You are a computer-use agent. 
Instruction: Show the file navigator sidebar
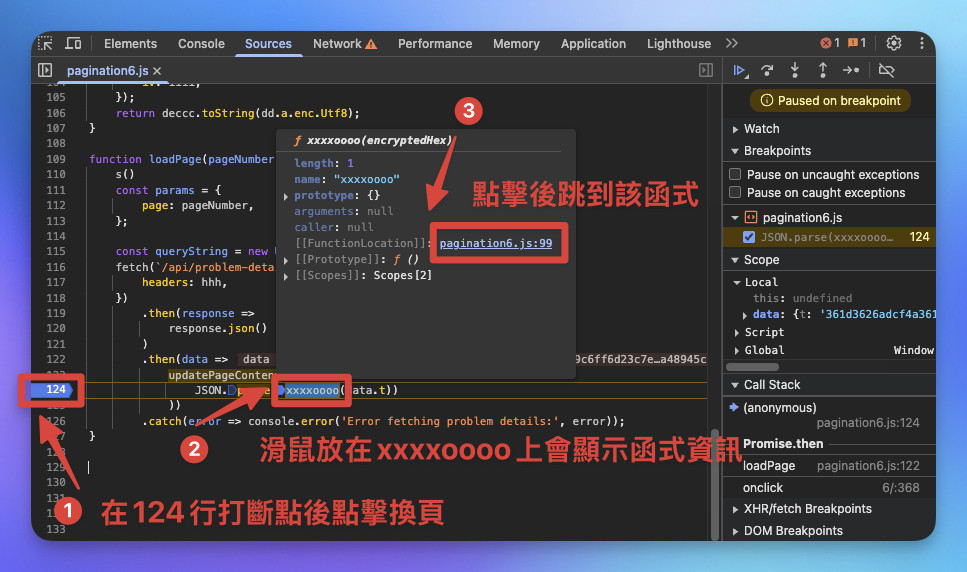click(45, 70)
